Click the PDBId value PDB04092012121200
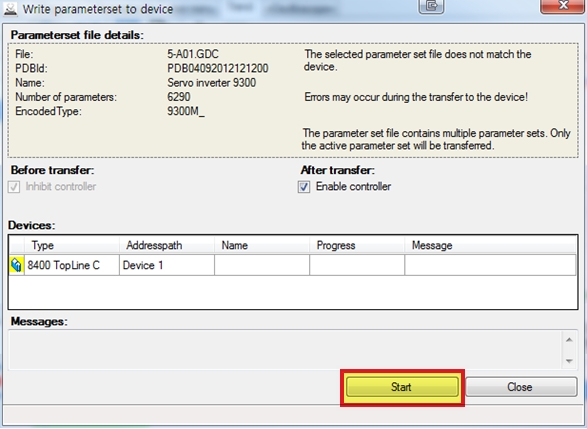 pos(218,69)
